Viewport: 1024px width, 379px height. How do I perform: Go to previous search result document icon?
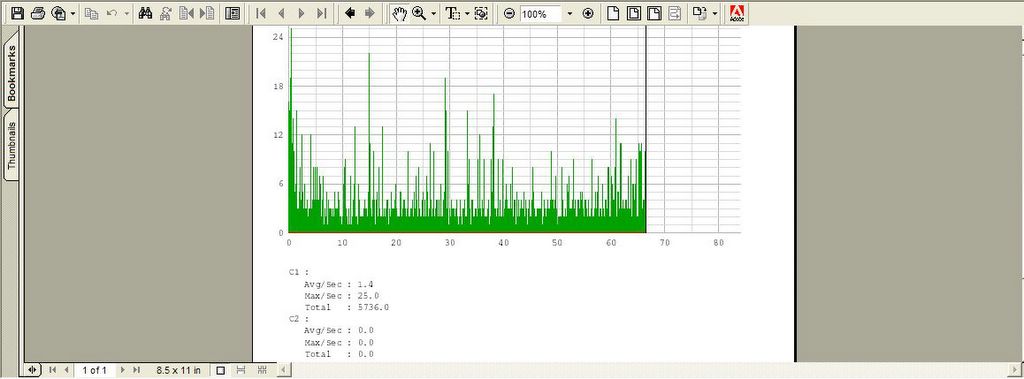point(186,13)
